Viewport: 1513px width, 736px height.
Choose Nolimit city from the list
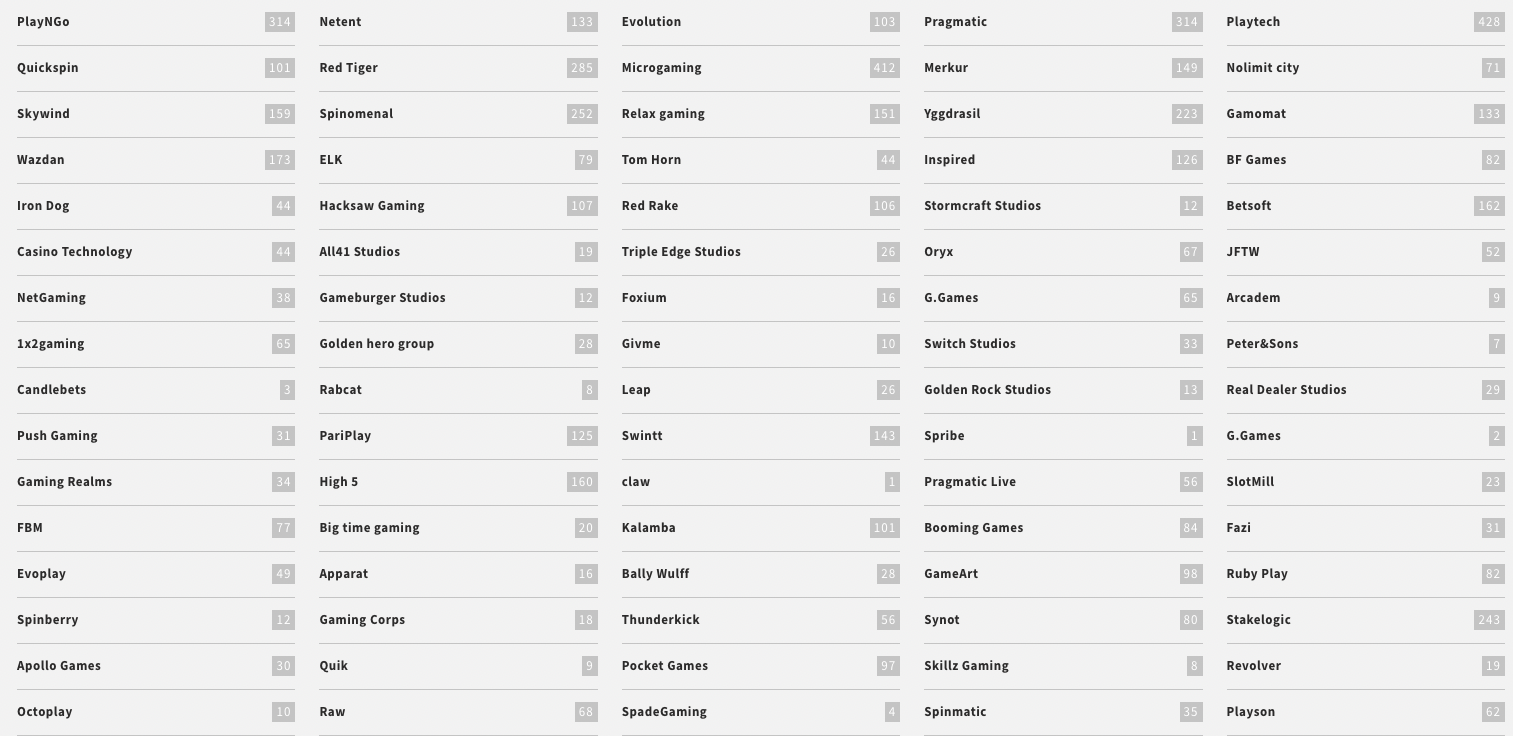pyautogui.click(x=1365, y=68)
